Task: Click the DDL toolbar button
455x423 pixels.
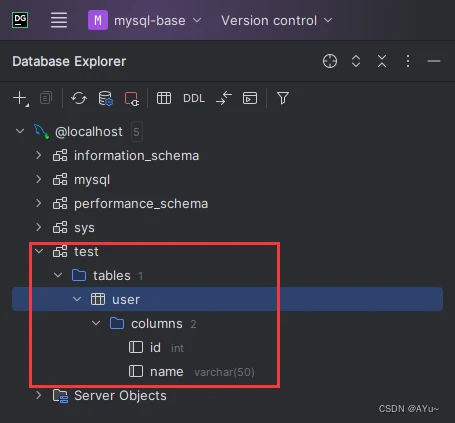Action: [x=194, y=98]
